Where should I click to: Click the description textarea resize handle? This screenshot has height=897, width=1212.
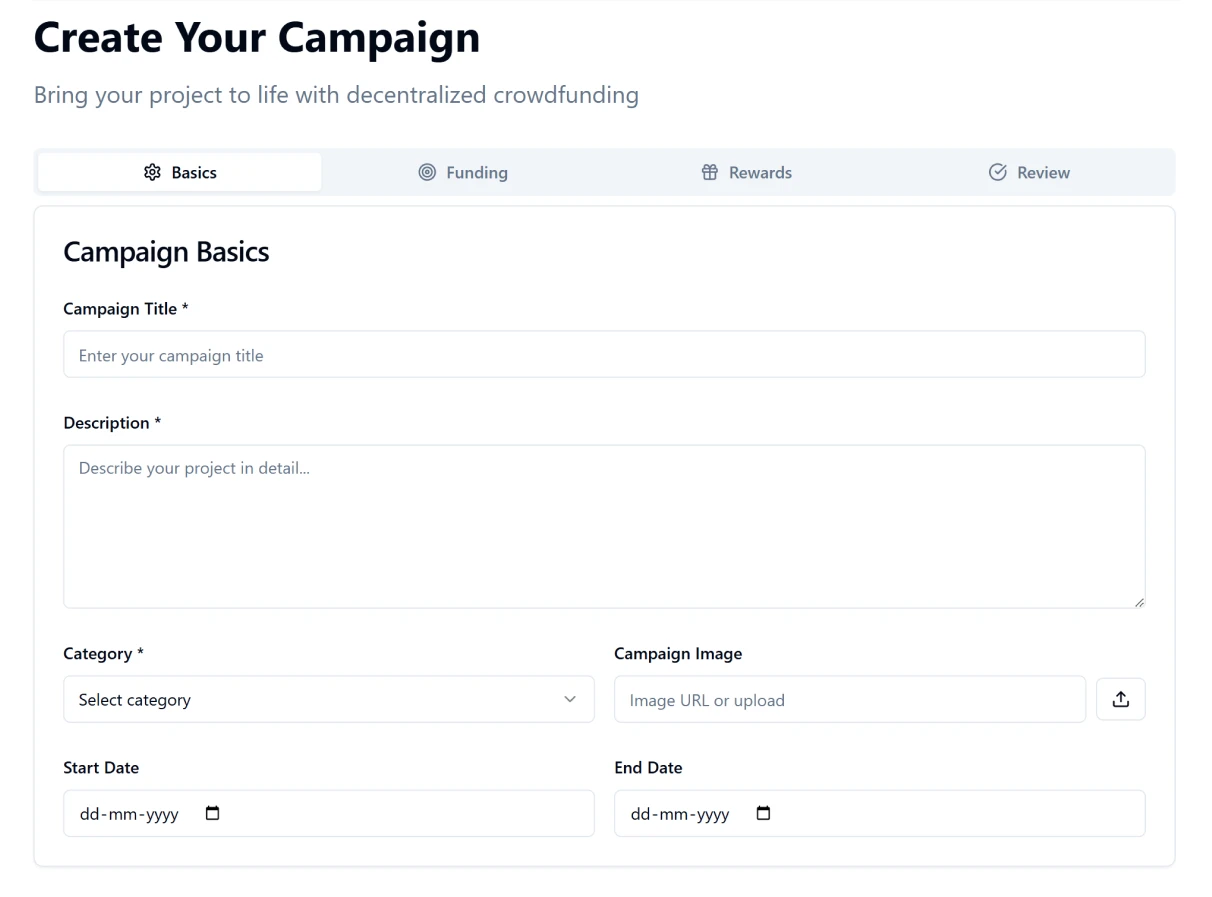(x=1138, y=601)
